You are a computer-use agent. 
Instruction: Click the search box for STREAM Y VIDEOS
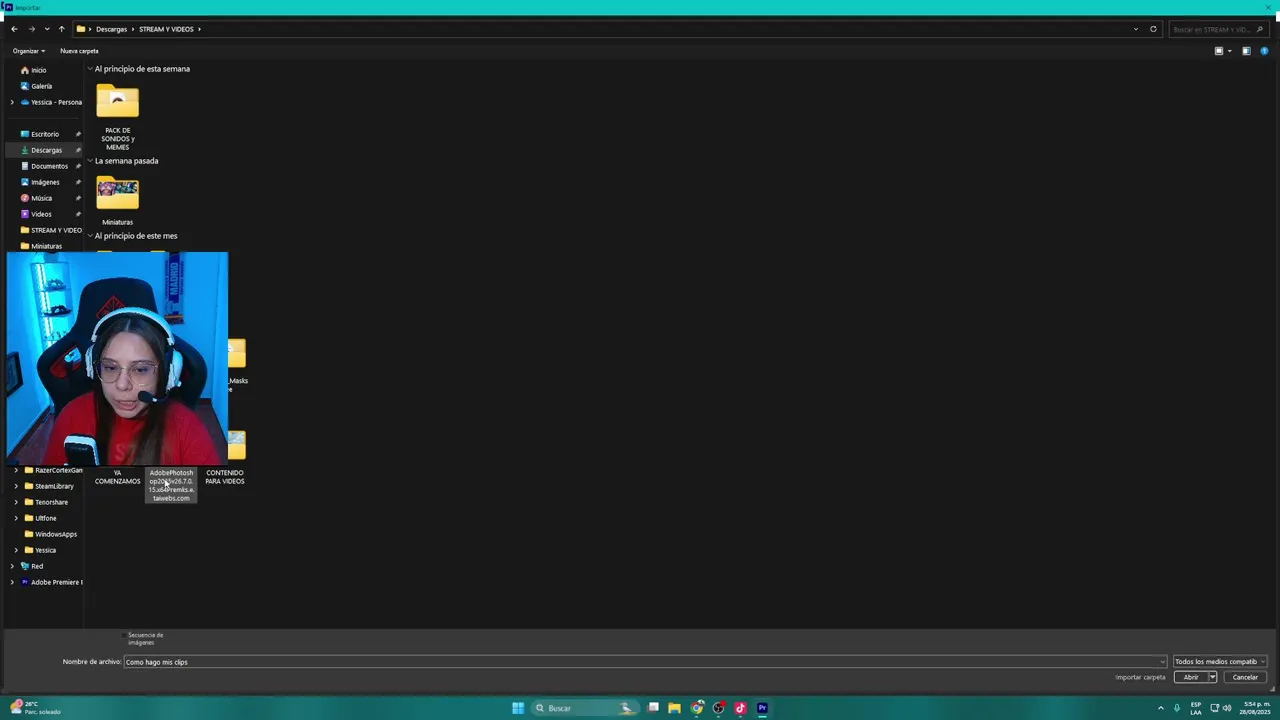click(x=1217, y=29)
